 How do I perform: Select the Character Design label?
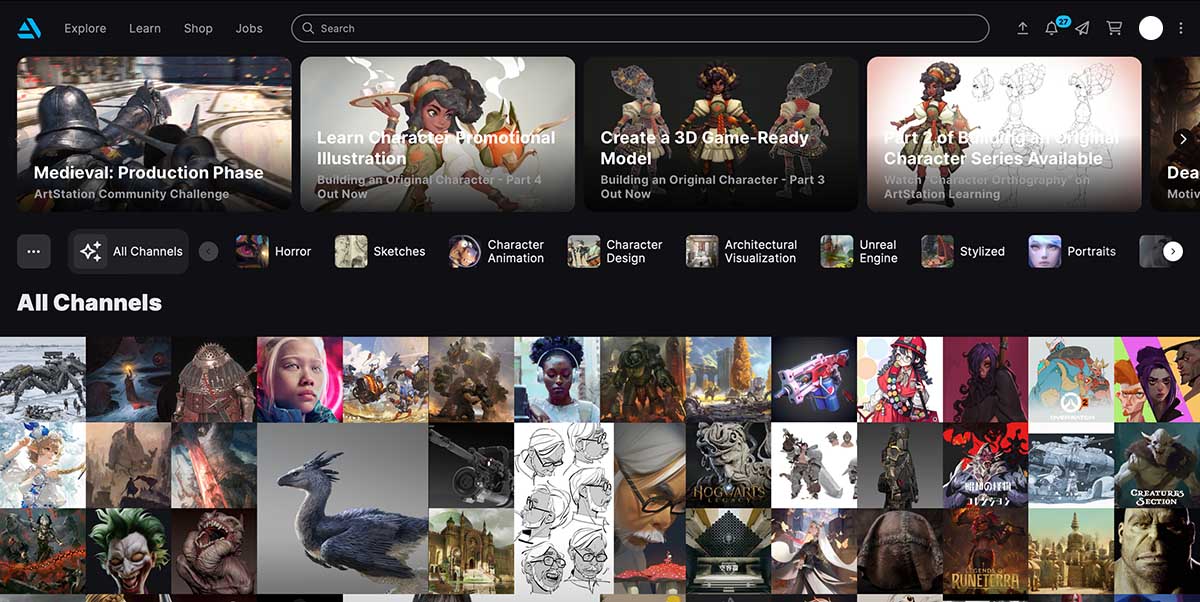coord(634,251)
